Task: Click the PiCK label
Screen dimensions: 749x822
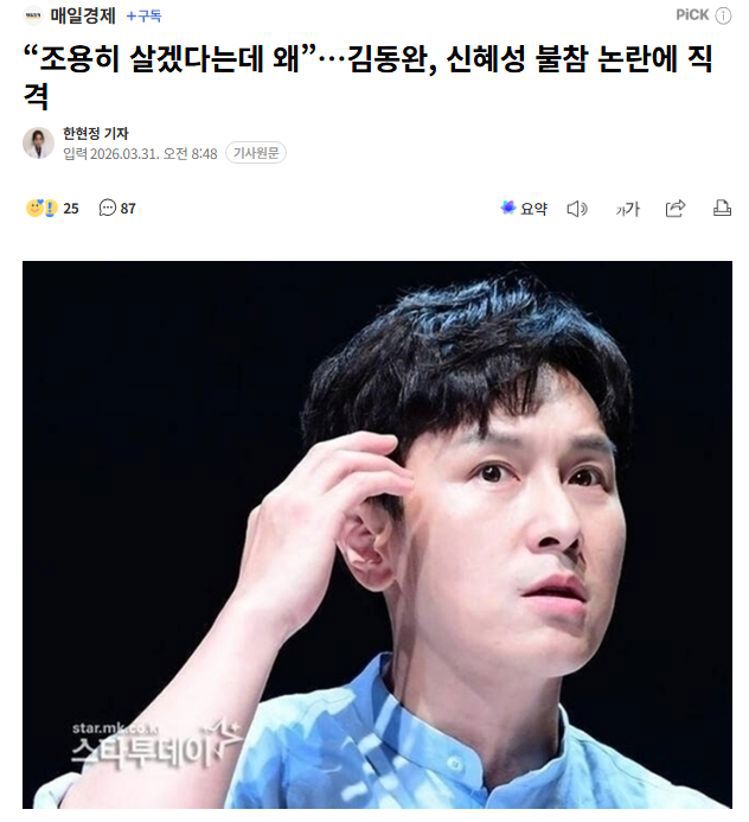Action: pos(691,15)
